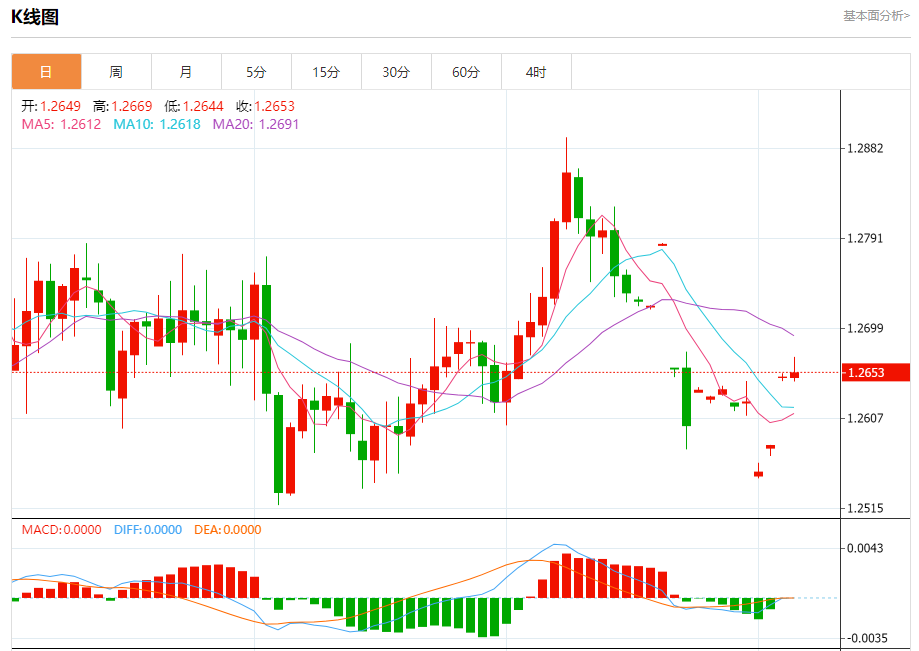Click the 高:1.2669 high value
This screenshot has height=651, width=919.
click(122, 106)
